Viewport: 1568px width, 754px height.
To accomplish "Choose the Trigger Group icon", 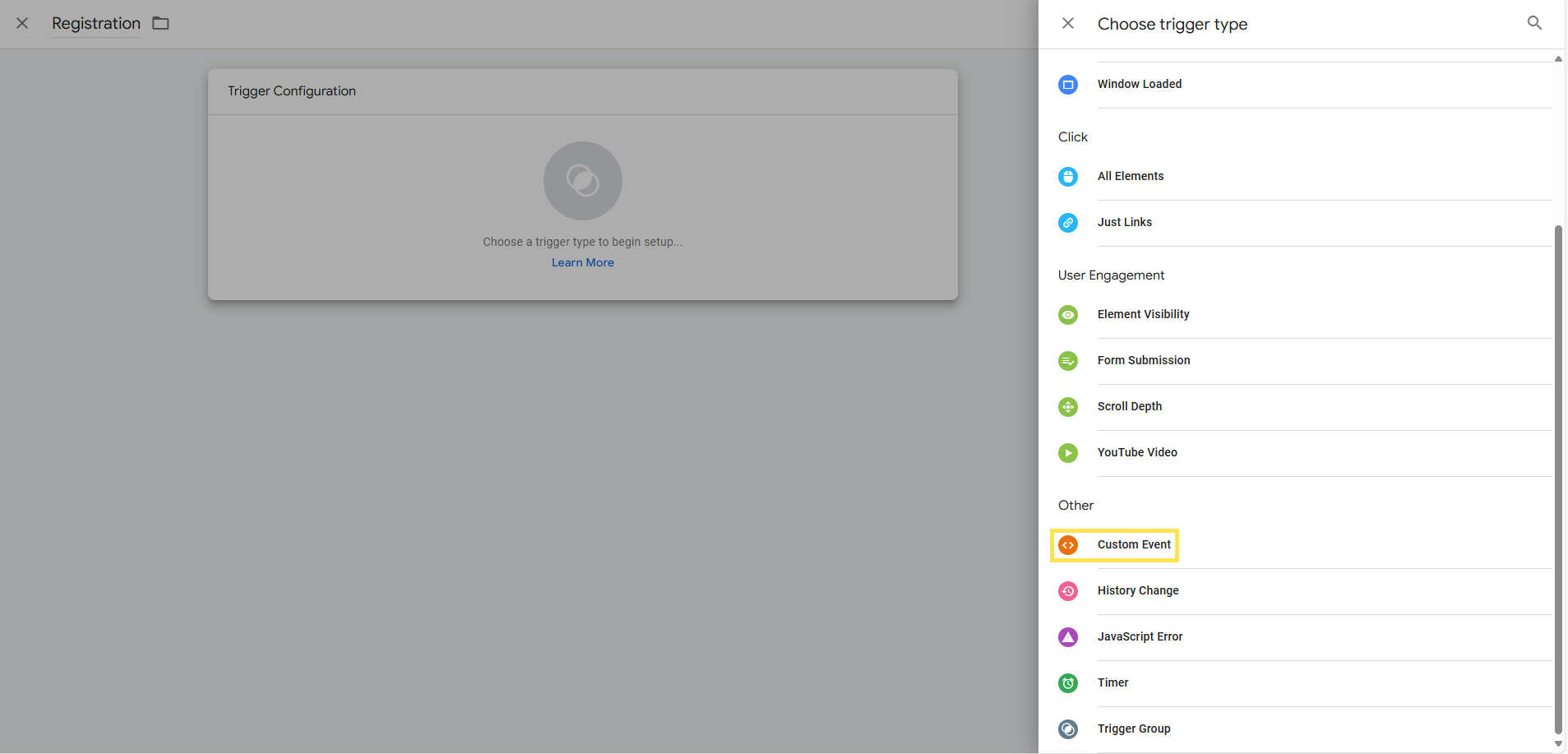I will tap(1067, 729).
